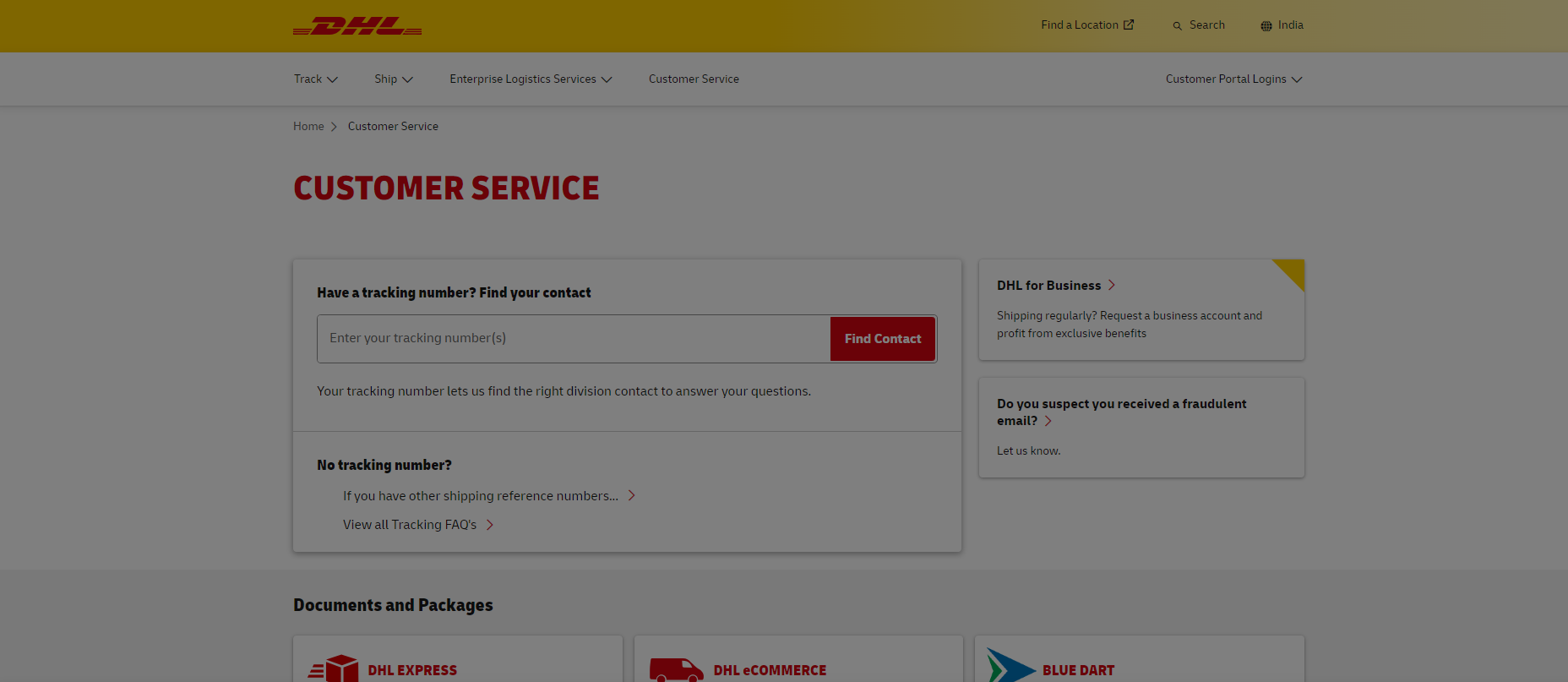Click the globe icon beside India
Viewport: 1568px width, 682px height.
pos(1266,26)
